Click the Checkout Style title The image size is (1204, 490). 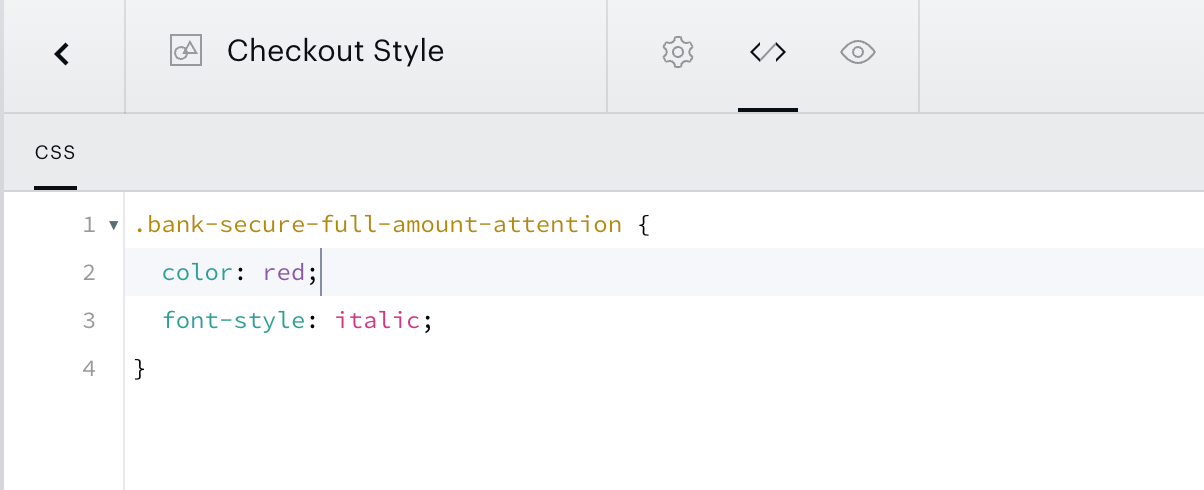335,51
